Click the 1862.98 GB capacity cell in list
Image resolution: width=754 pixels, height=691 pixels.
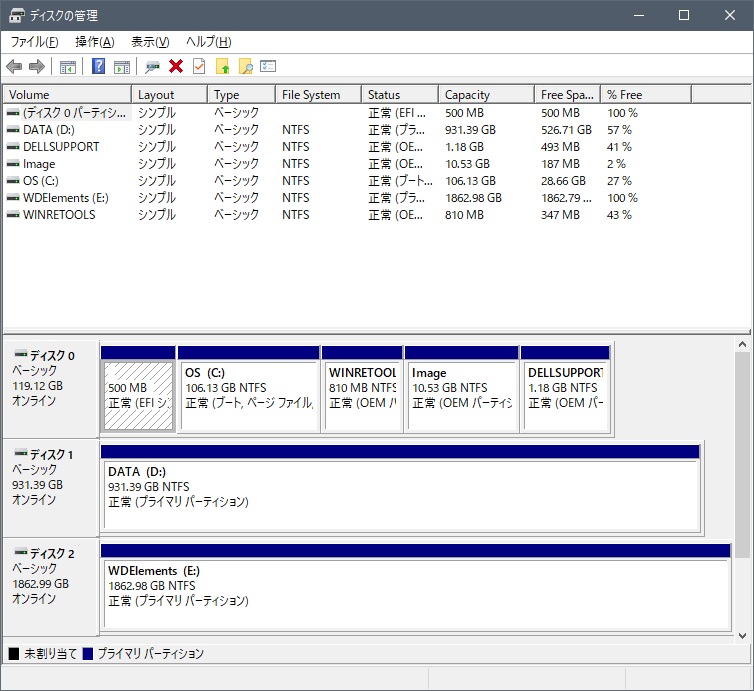pos(473,198)
